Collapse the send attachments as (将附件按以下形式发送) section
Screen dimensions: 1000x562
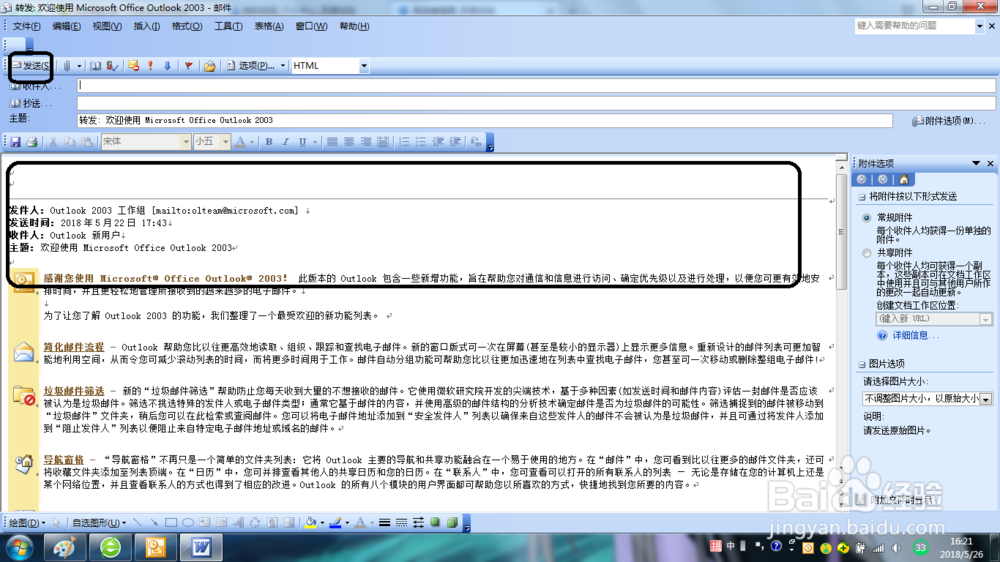(862, 196)
